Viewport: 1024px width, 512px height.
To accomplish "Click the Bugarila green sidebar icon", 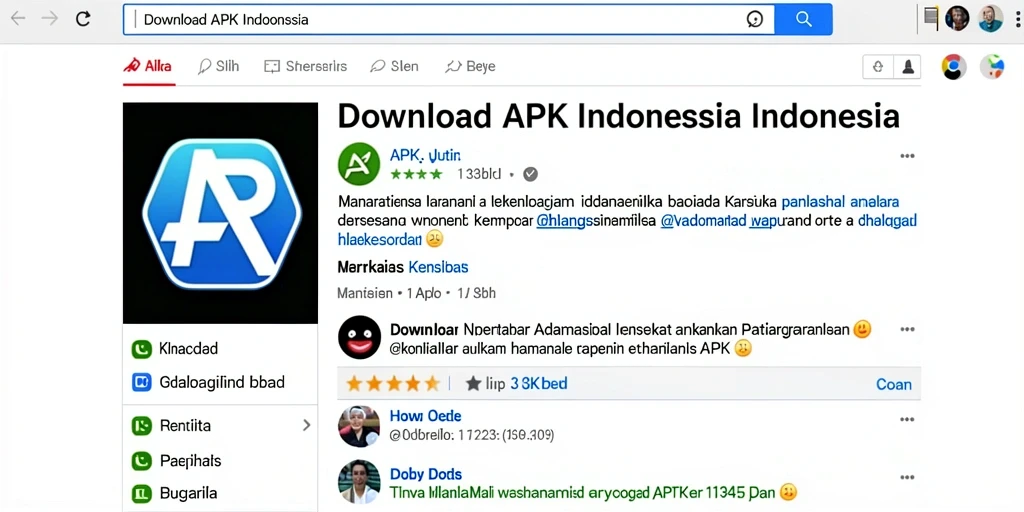I will [141, 494].
